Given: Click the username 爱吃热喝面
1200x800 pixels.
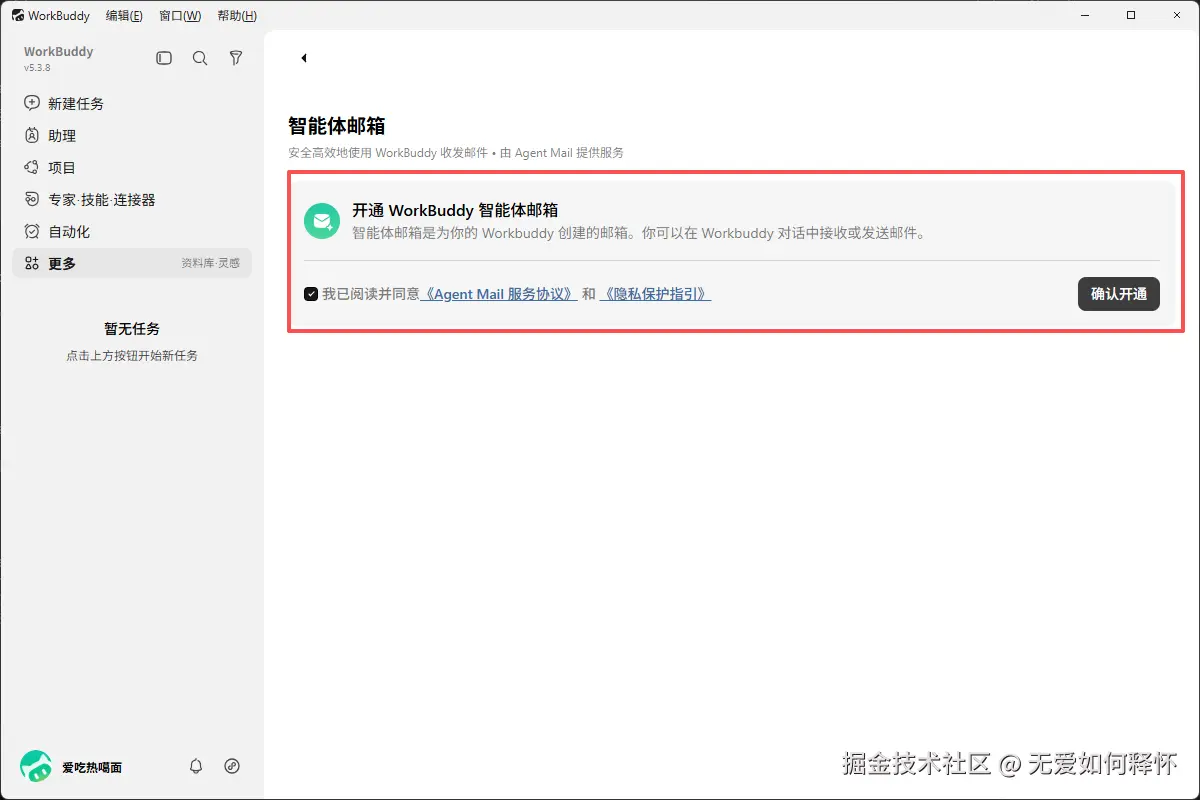Looking at the screenshot, I should coord(92,767).
